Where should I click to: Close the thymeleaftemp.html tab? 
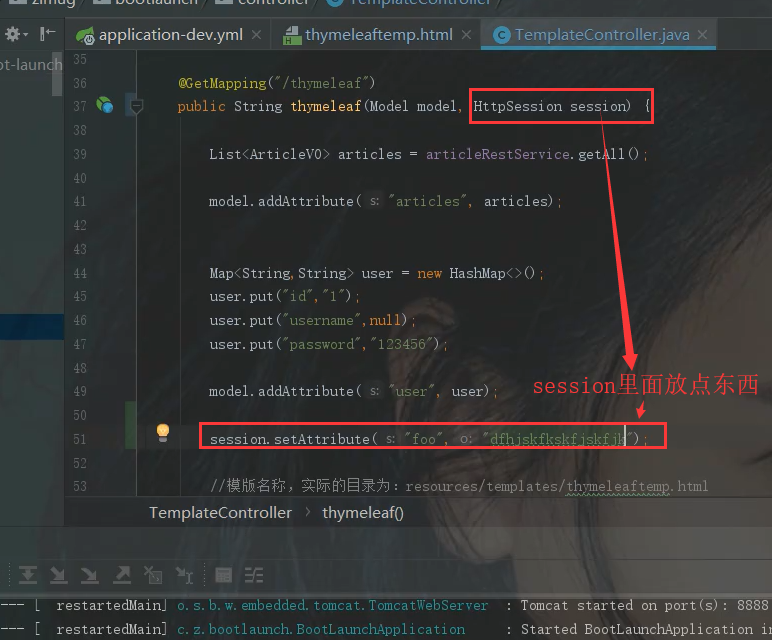[466, 35]
